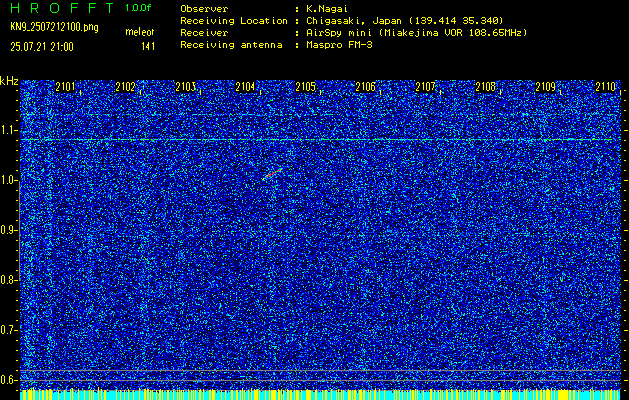Image resolution: width=629 pixels, height=400 pixels.
Task: Click the yellow-cyan signal level bar at bottom
Action: tap(320, 394)
